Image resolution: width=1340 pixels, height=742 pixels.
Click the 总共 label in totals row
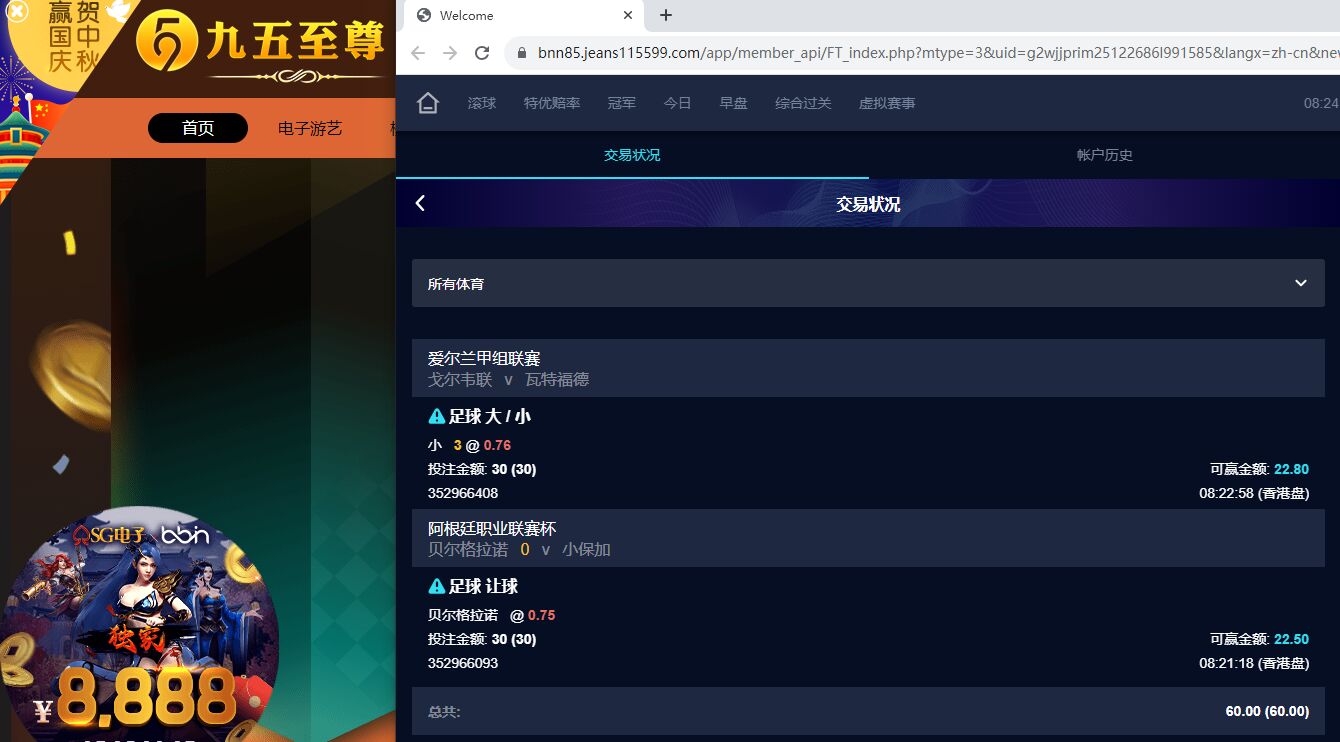point(444,712)
